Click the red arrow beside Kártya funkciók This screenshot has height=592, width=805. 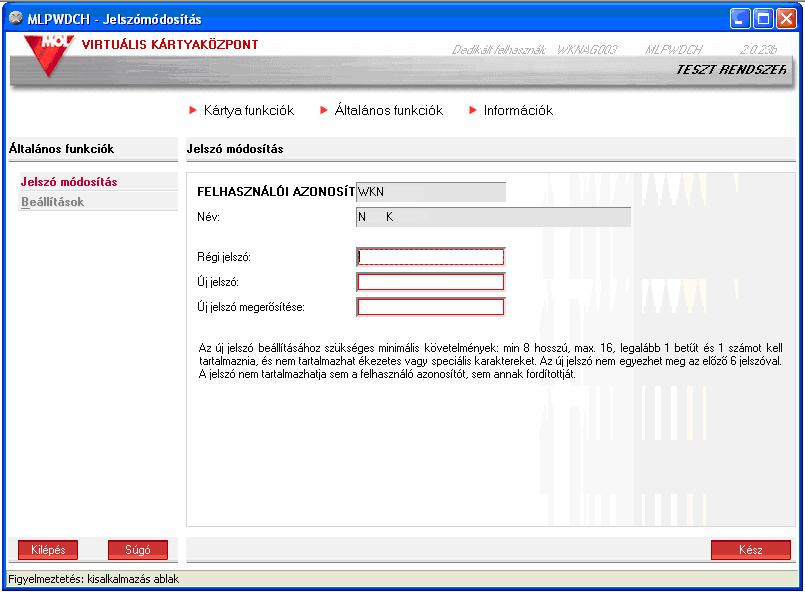[193, 110]
